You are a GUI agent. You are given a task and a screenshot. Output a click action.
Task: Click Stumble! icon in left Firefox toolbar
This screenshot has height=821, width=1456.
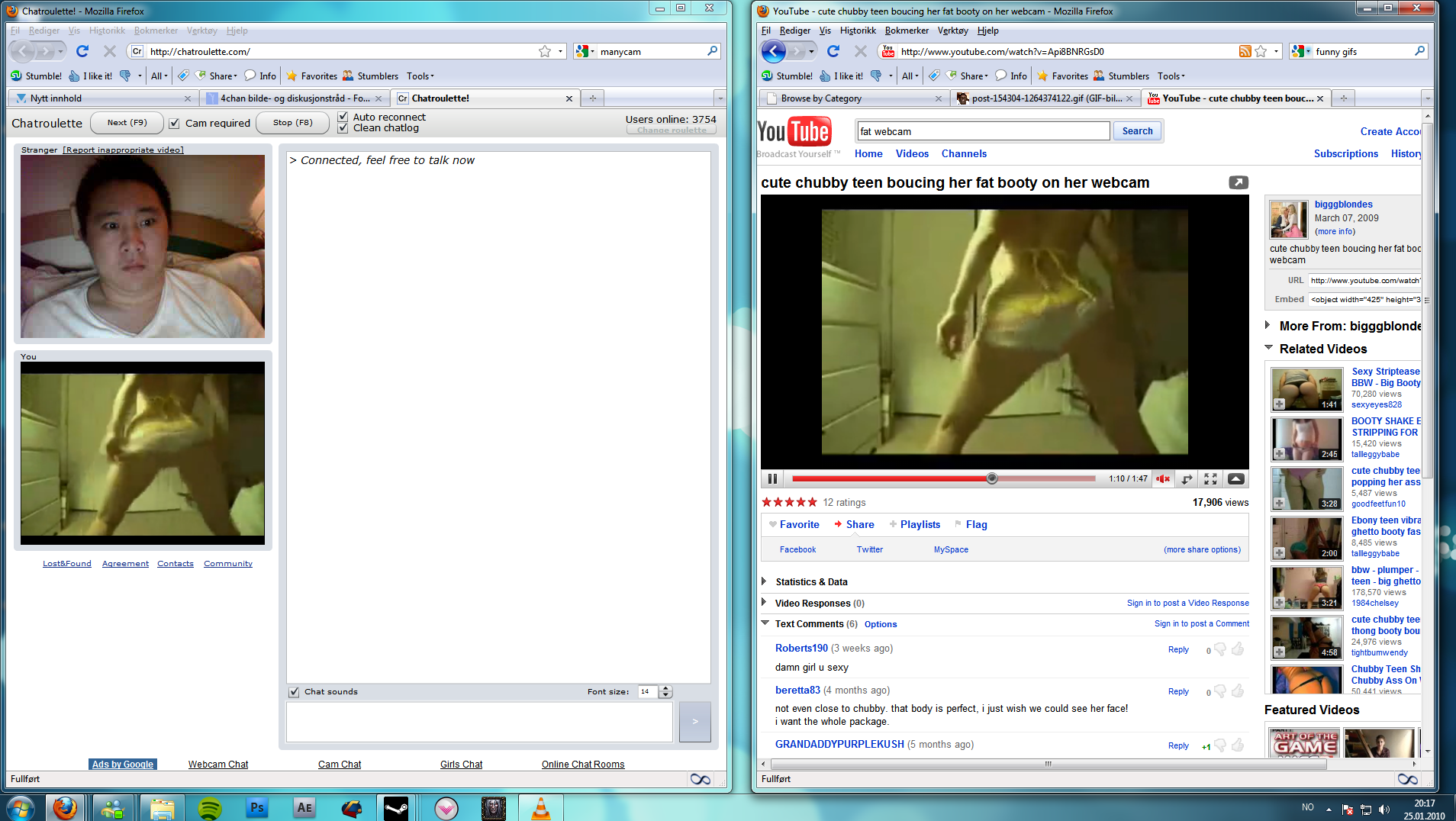[x=17, y=76]
